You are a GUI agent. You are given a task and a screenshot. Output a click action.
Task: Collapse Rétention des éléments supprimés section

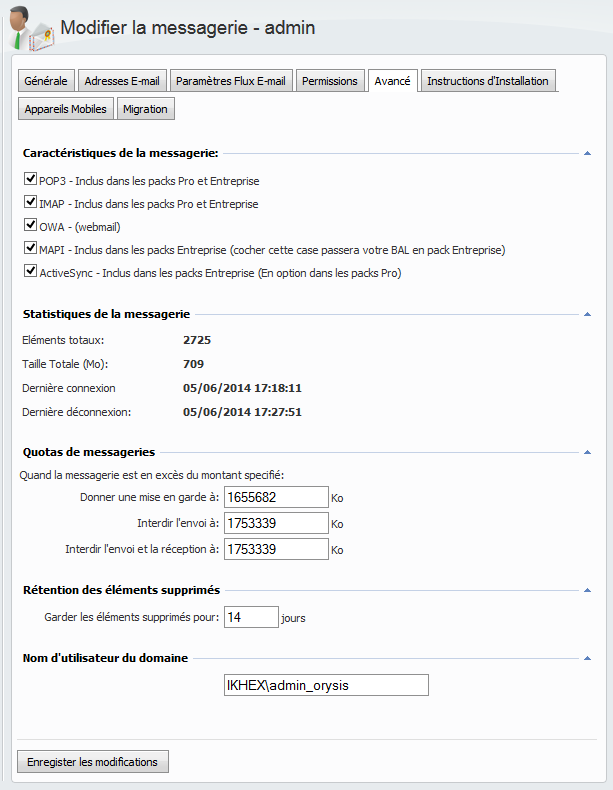pyautogui.click(x=588, y=590)
